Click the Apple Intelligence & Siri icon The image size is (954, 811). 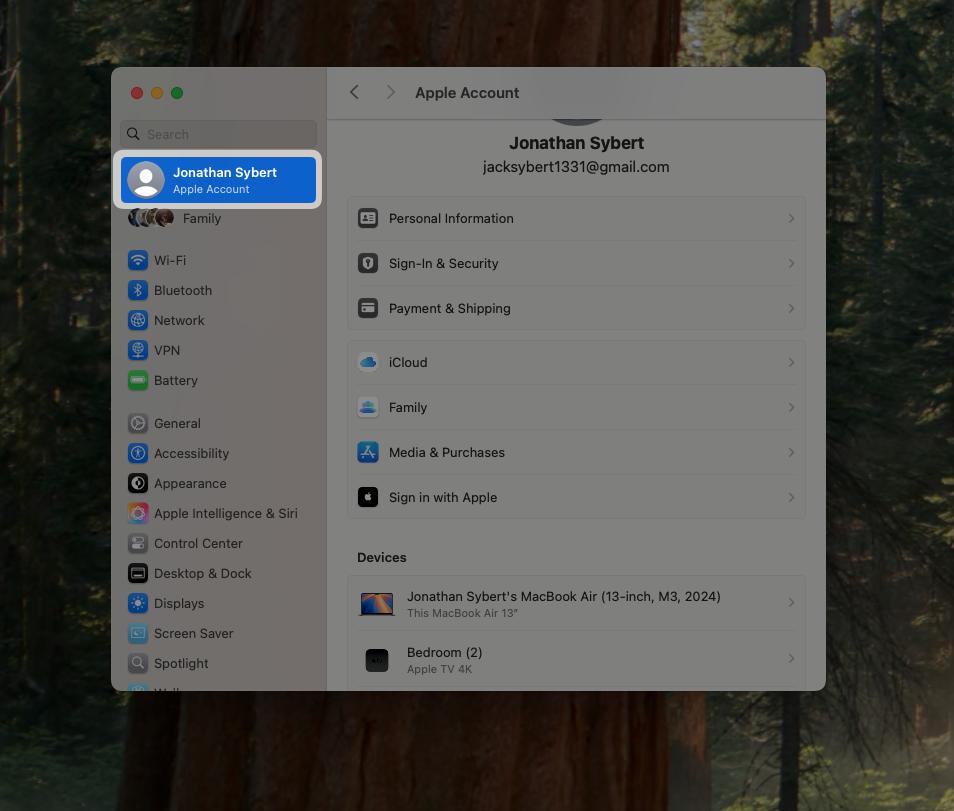(138, 513)
